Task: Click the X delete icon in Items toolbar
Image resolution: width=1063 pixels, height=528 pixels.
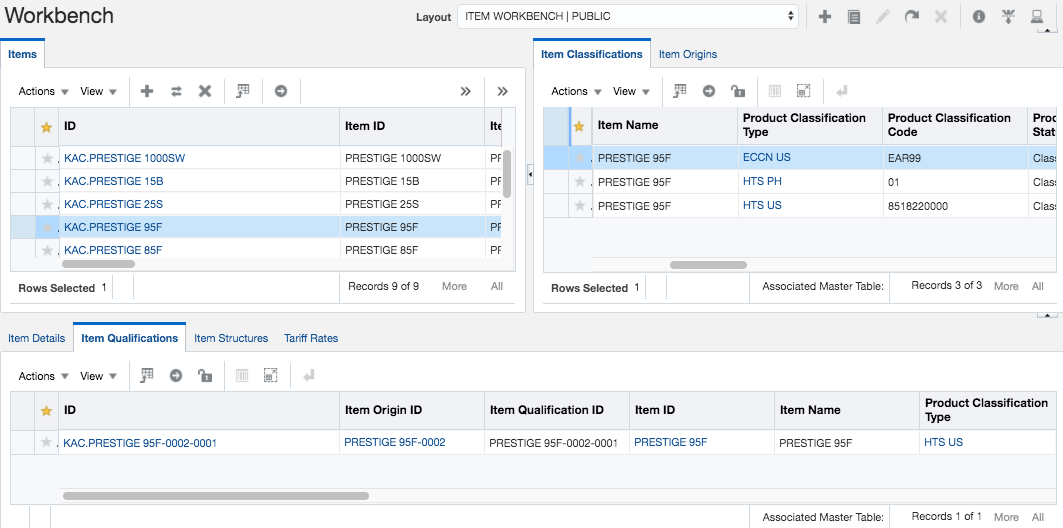Action: pyautogui.click(x=205, y=91)
